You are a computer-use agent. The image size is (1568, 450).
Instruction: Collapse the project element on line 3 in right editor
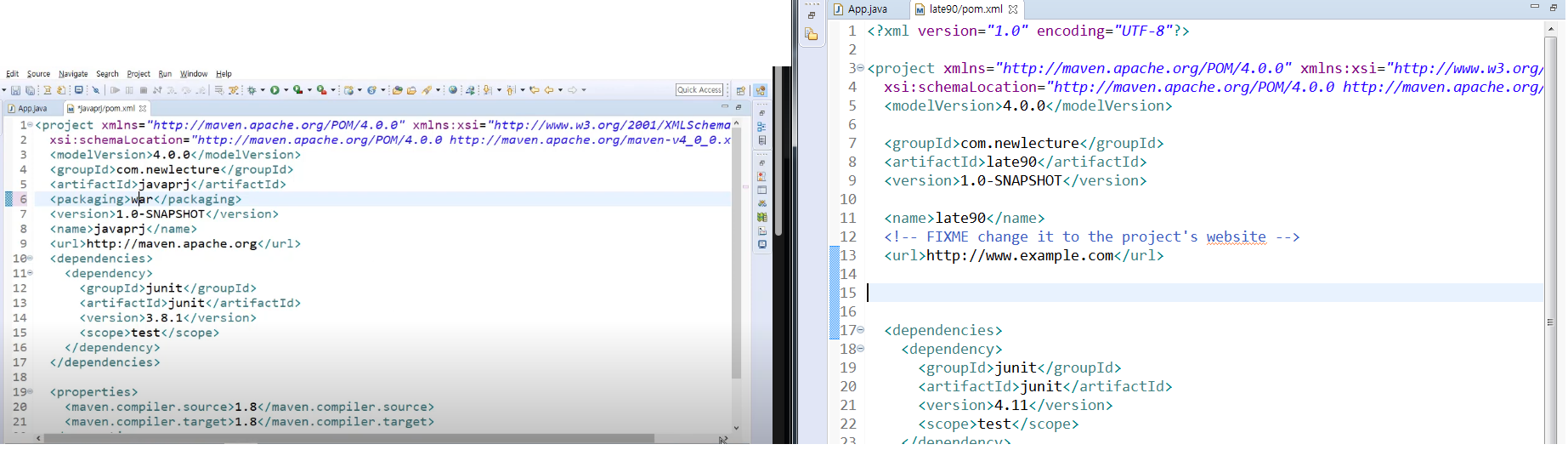pyautogui.click(x=860, y=67)
